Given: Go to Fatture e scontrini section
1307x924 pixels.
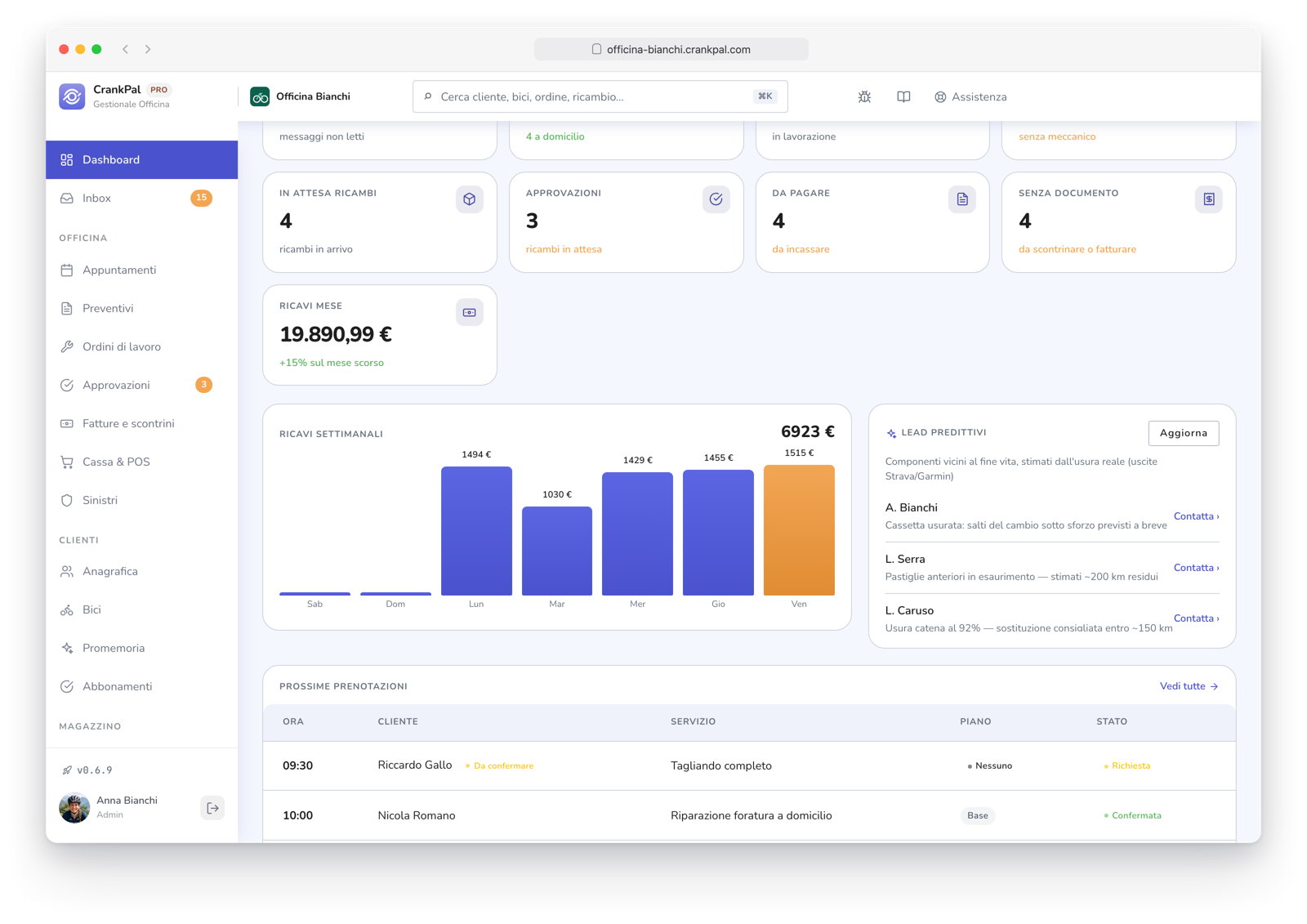Looking at the screenshot, I should [142, 423].
